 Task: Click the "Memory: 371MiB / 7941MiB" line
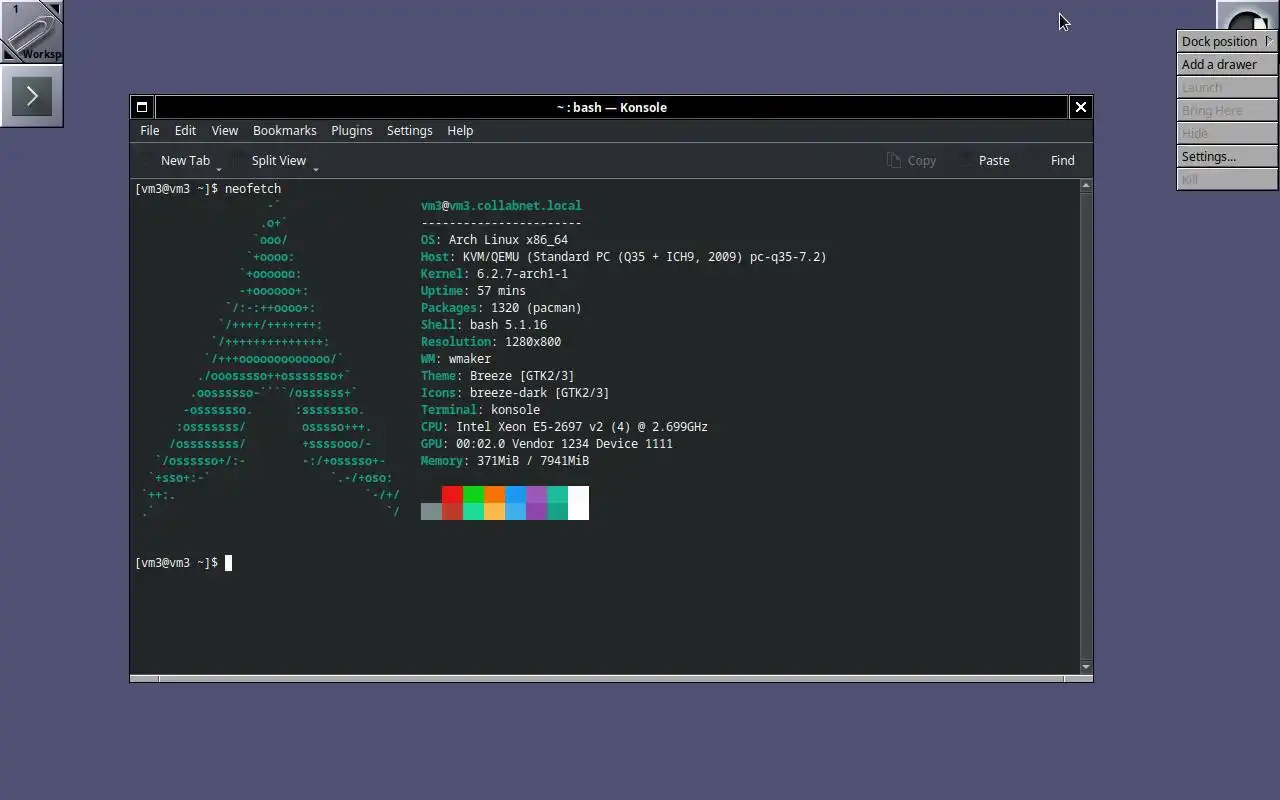[x=505, y=461]
